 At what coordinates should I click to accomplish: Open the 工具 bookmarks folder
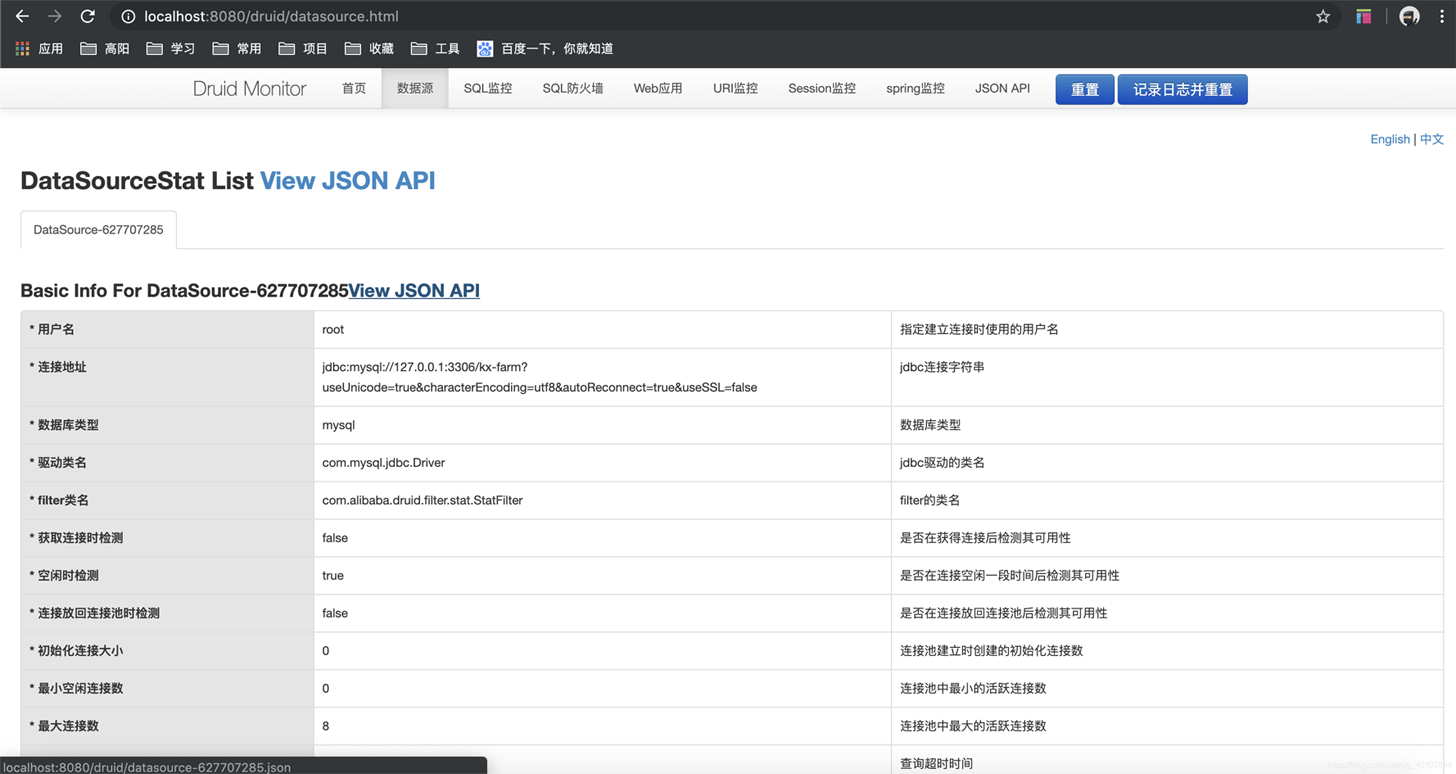click(x=445, y=48)
